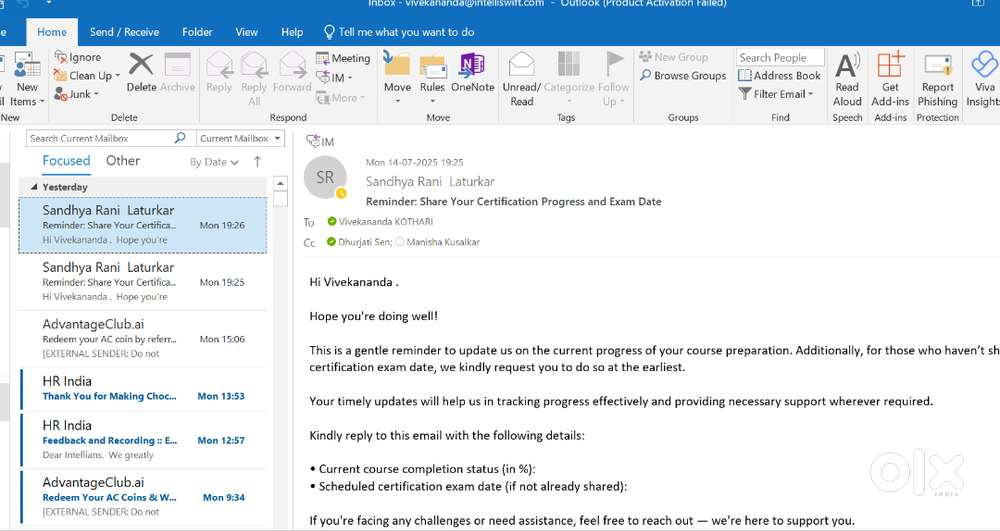1000x531 pixels.
Task: Open OneNote from the Move group
Action: point(472,67)
